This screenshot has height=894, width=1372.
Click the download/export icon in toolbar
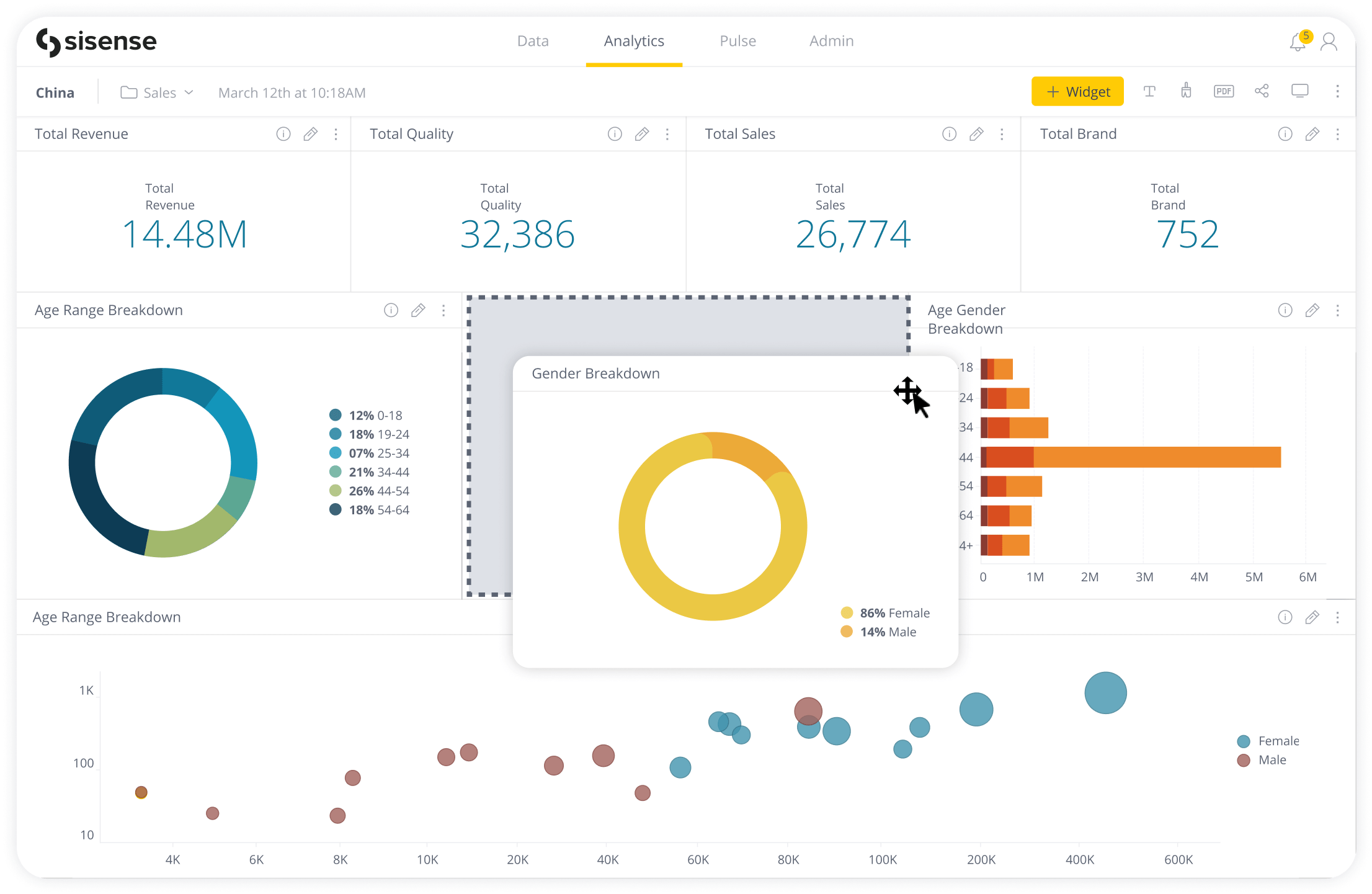pyautogui.click(x=1222, y=92)
